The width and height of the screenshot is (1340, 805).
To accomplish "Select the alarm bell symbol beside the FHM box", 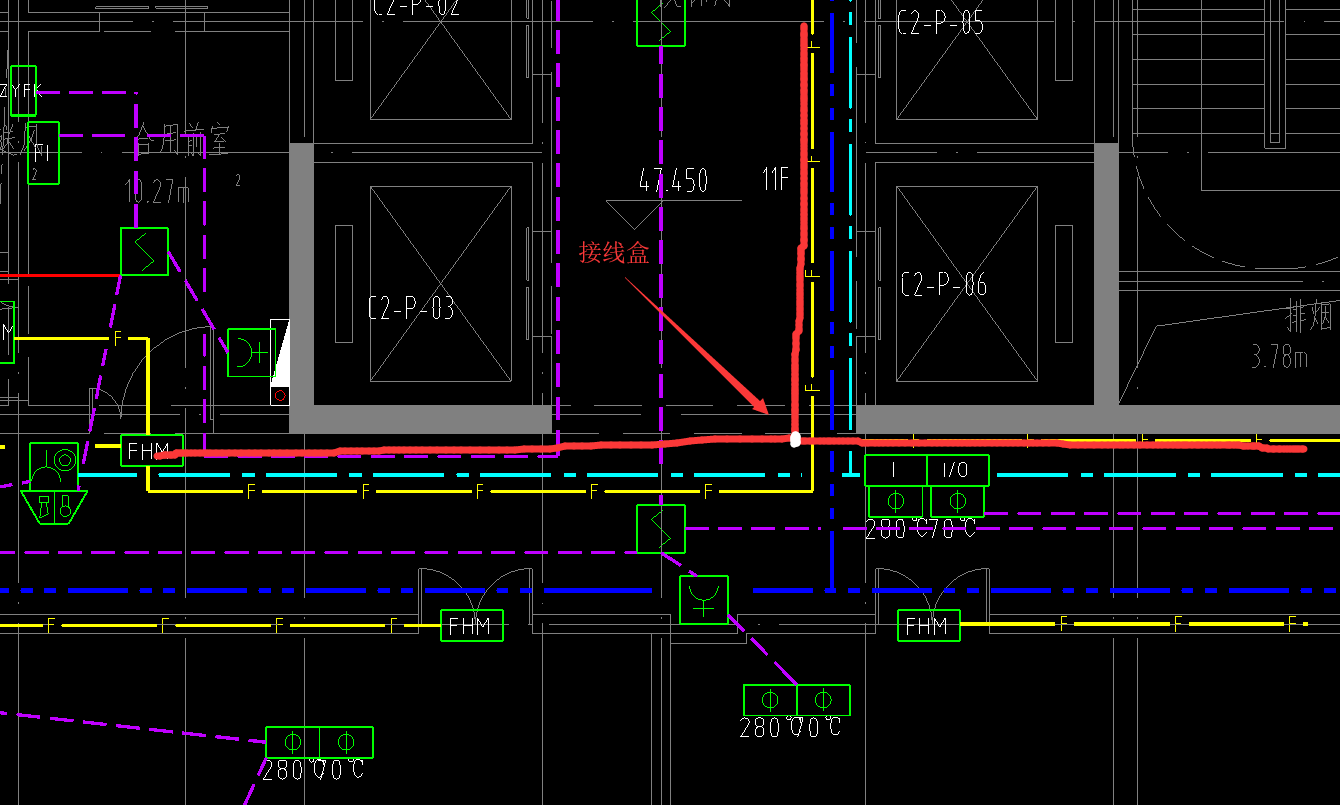I will [x=54, y=466].
